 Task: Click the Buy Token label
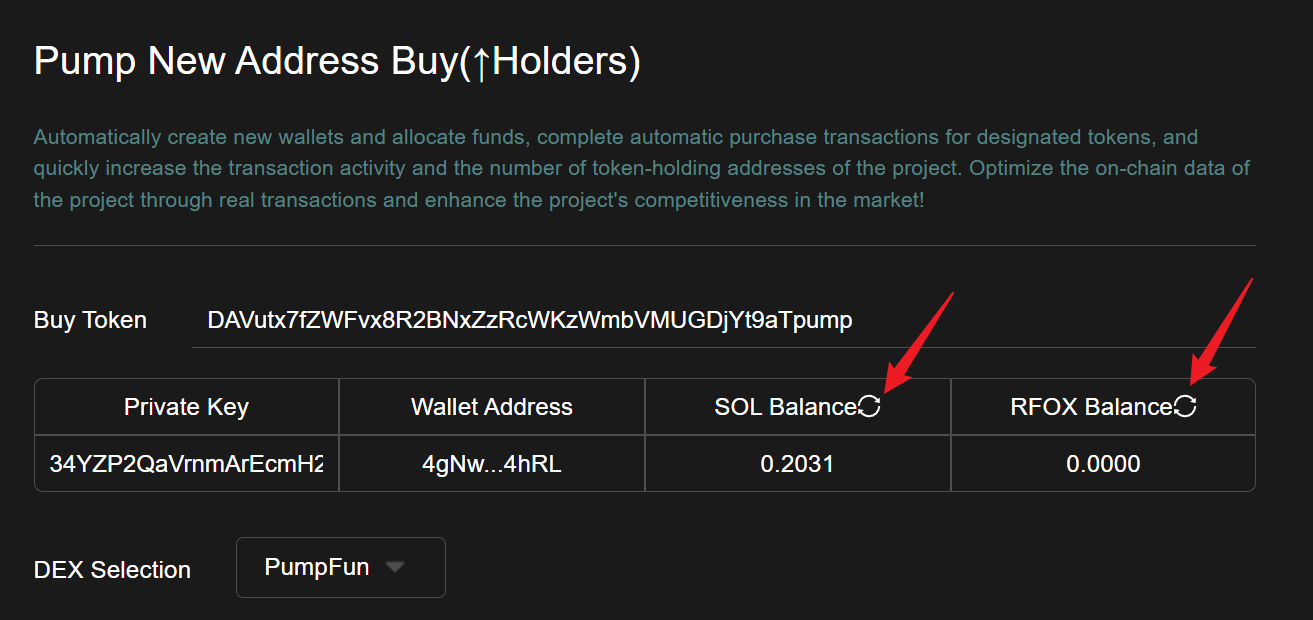tap(90, 320)
